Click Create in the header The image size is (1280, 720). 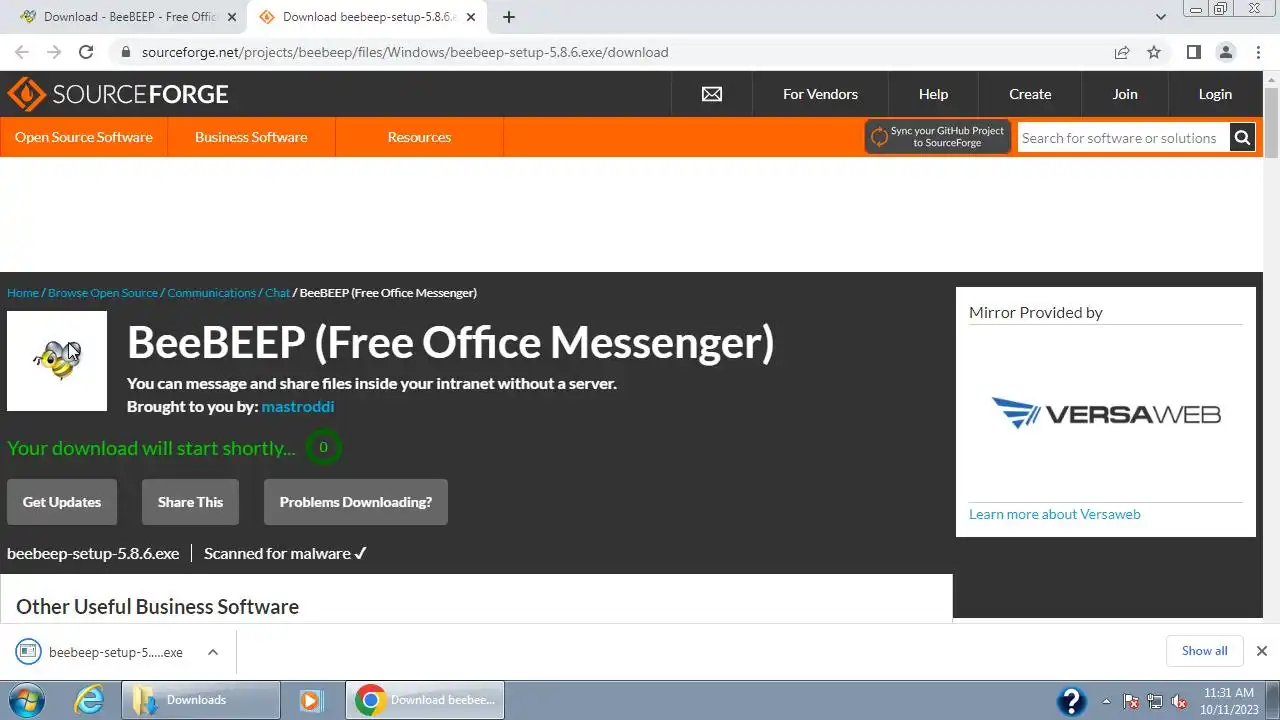coord(1030,94)
